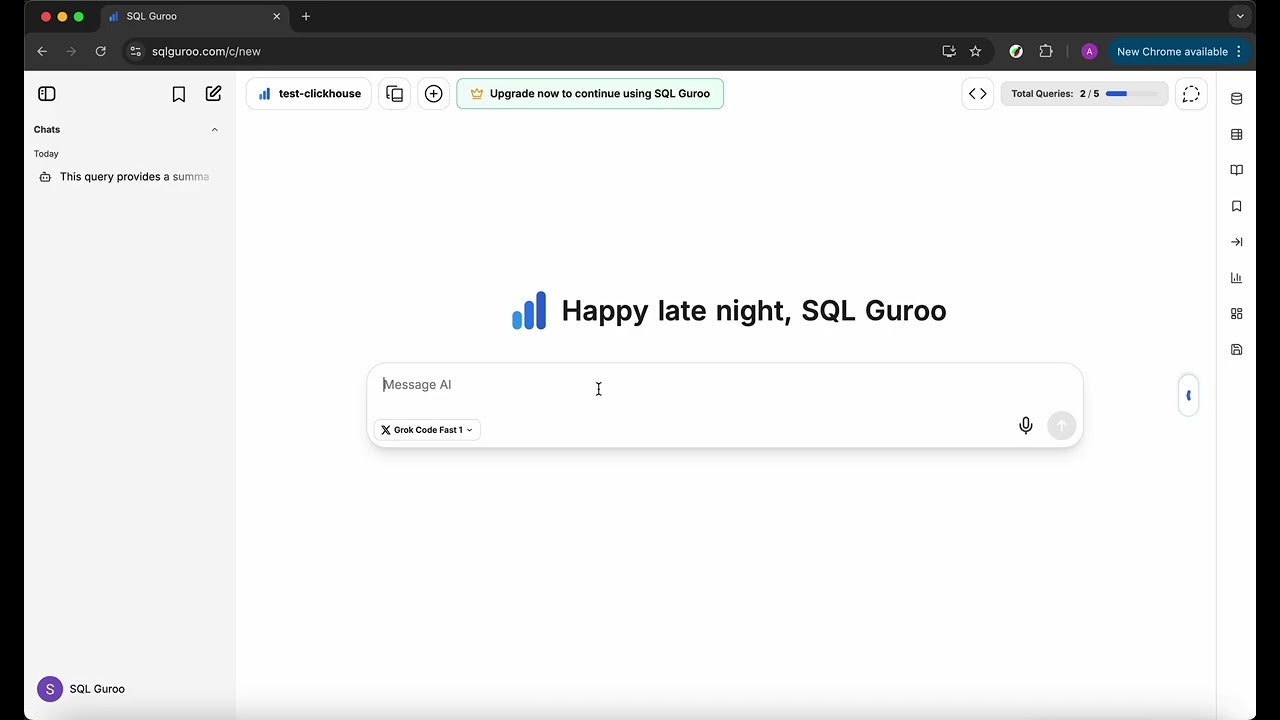Viewport: 1280px width, 720px height.
Task: Toggle the blue handle on the right edge
Action: pos(1188,395)
